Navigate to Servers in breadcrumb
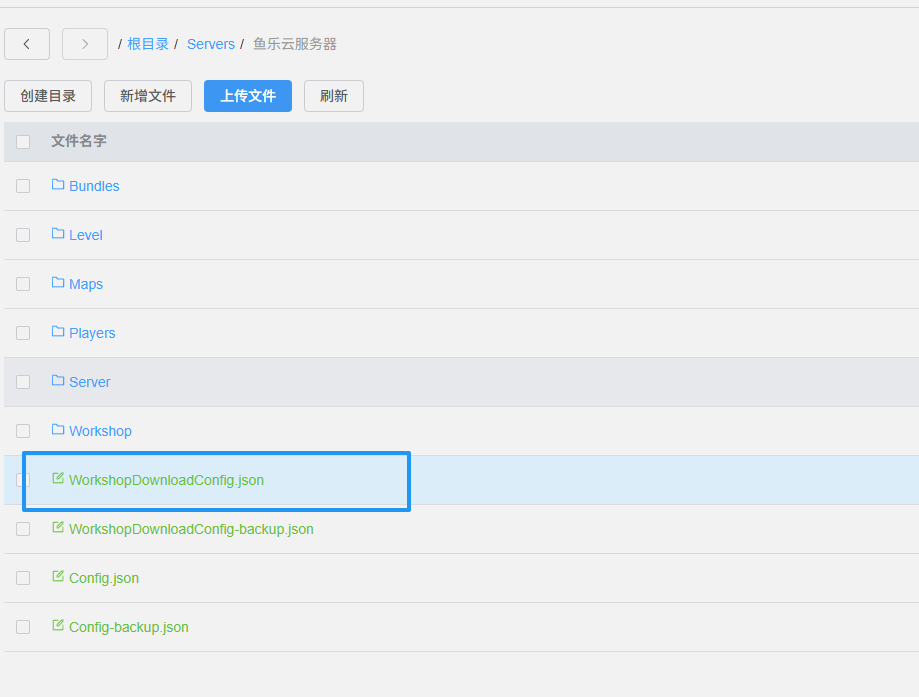 (211, 44)
